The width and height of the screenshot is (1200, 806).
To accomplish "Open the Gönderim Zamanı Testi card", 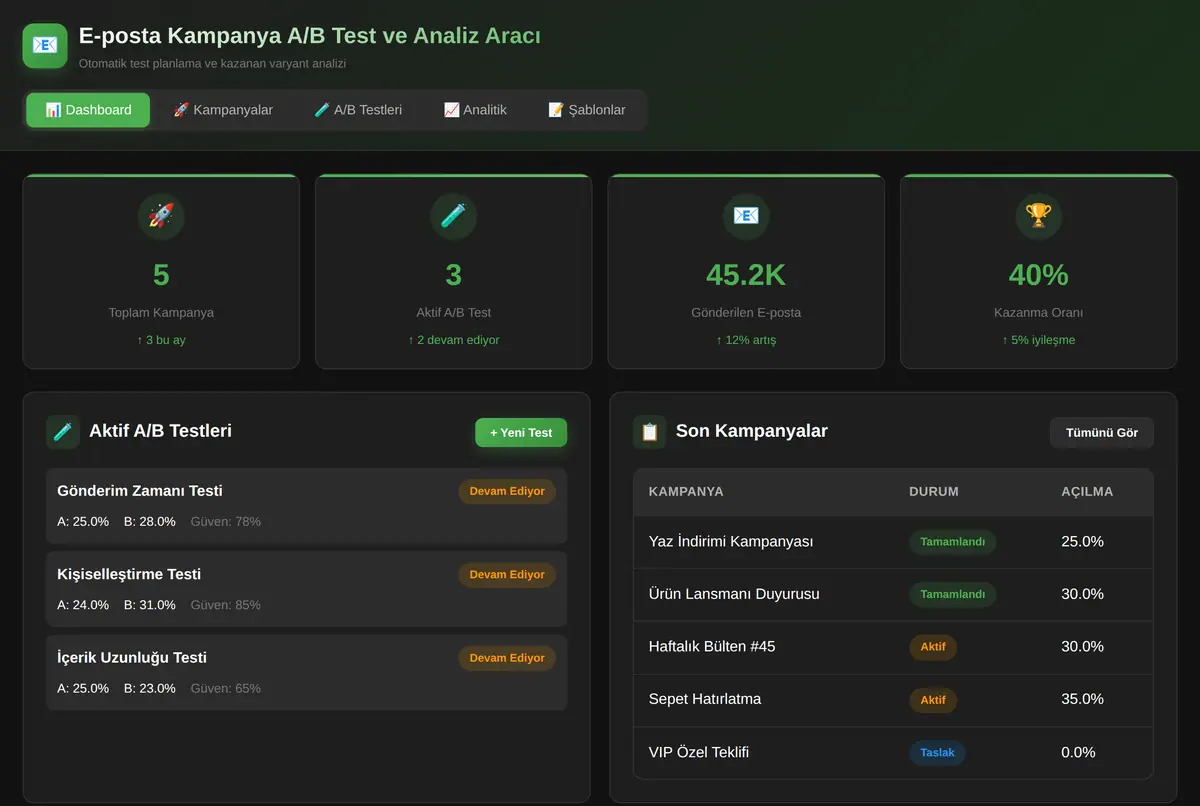I will 306,506.
